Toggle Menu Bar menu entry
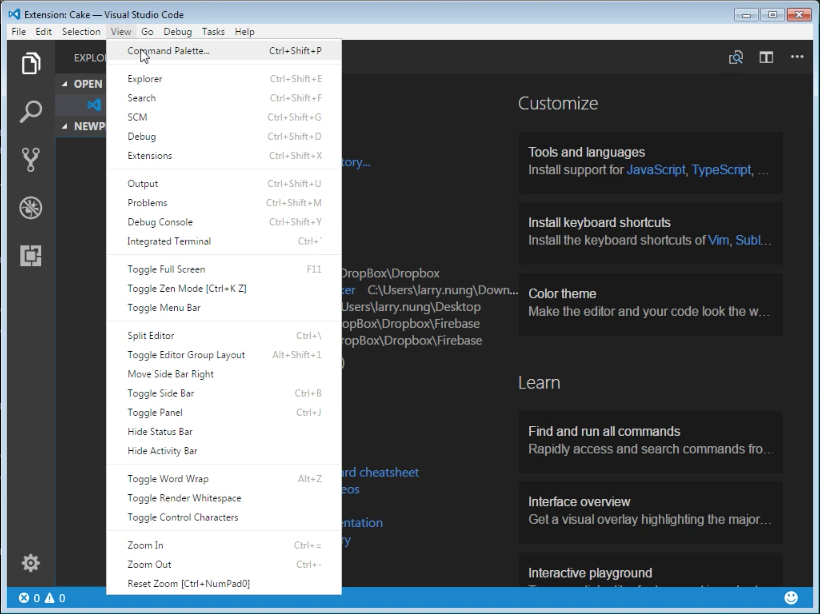Image resolution: width=820 pixels, height=614 pixels. [224, 308]
